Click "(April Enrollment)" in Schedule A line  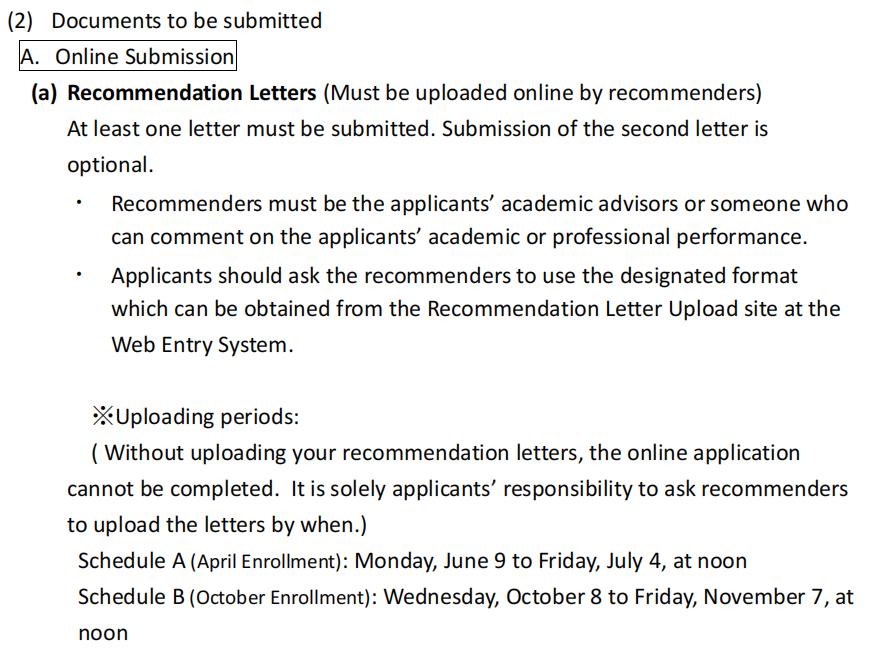(266, 561)
